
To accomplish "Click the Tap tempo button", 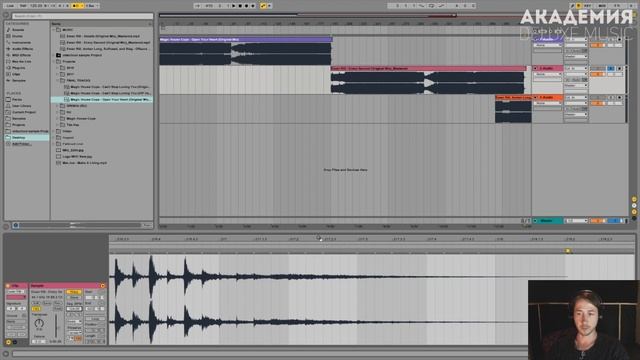I will coord(23,6).
